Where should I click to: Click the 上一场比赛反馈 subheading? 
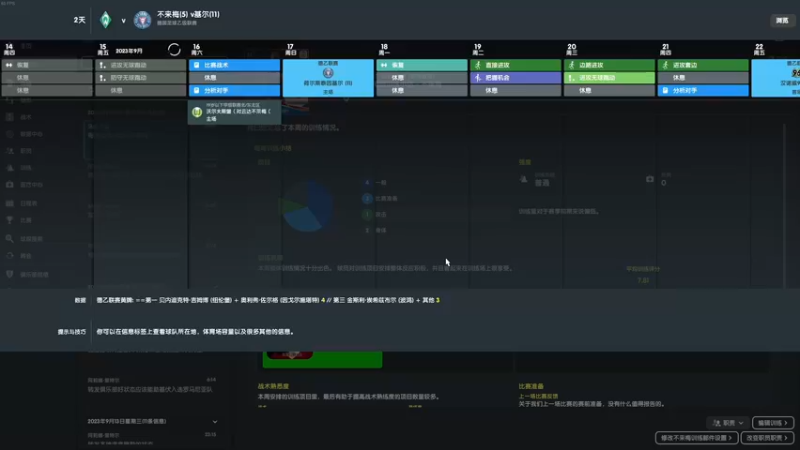point(538,396)
